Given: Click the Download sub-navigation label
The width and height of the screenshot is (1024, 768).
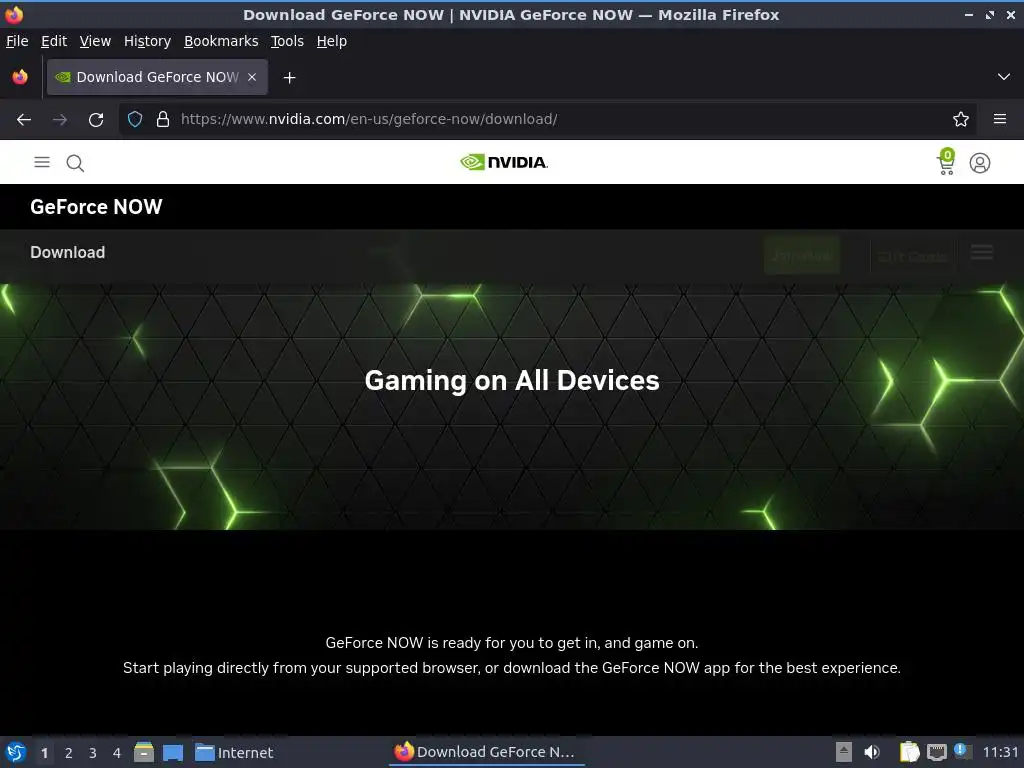Looking at the screenshot, I should 67,253.
